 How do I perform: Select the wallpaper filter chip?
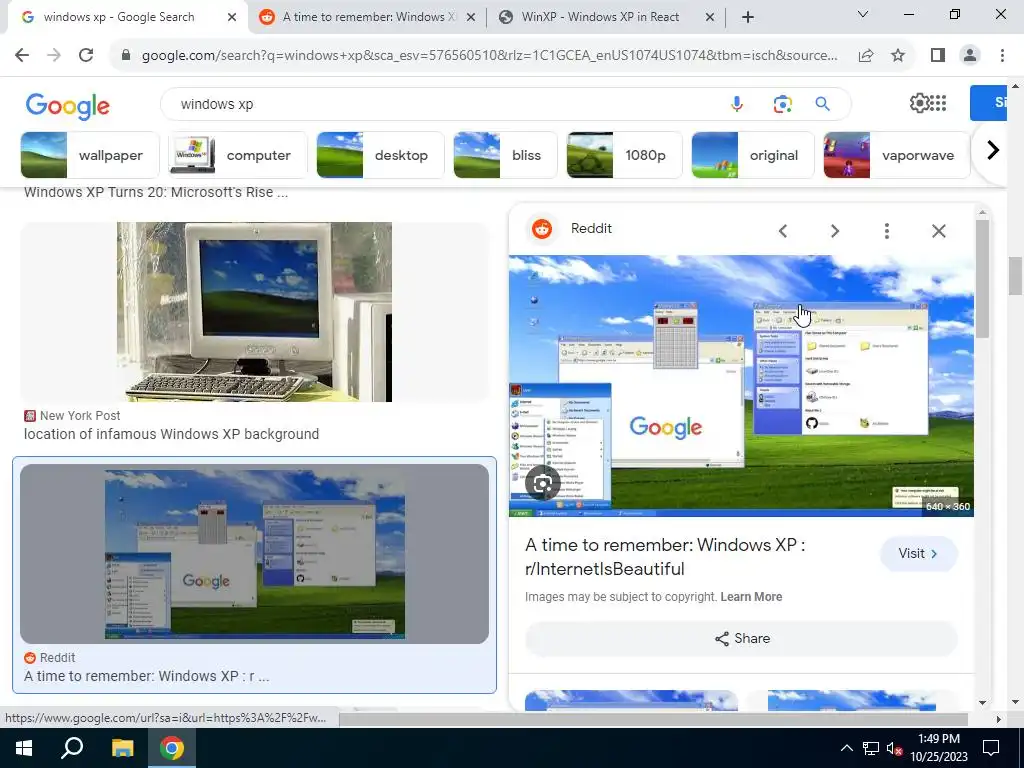(x=90, y=155)
